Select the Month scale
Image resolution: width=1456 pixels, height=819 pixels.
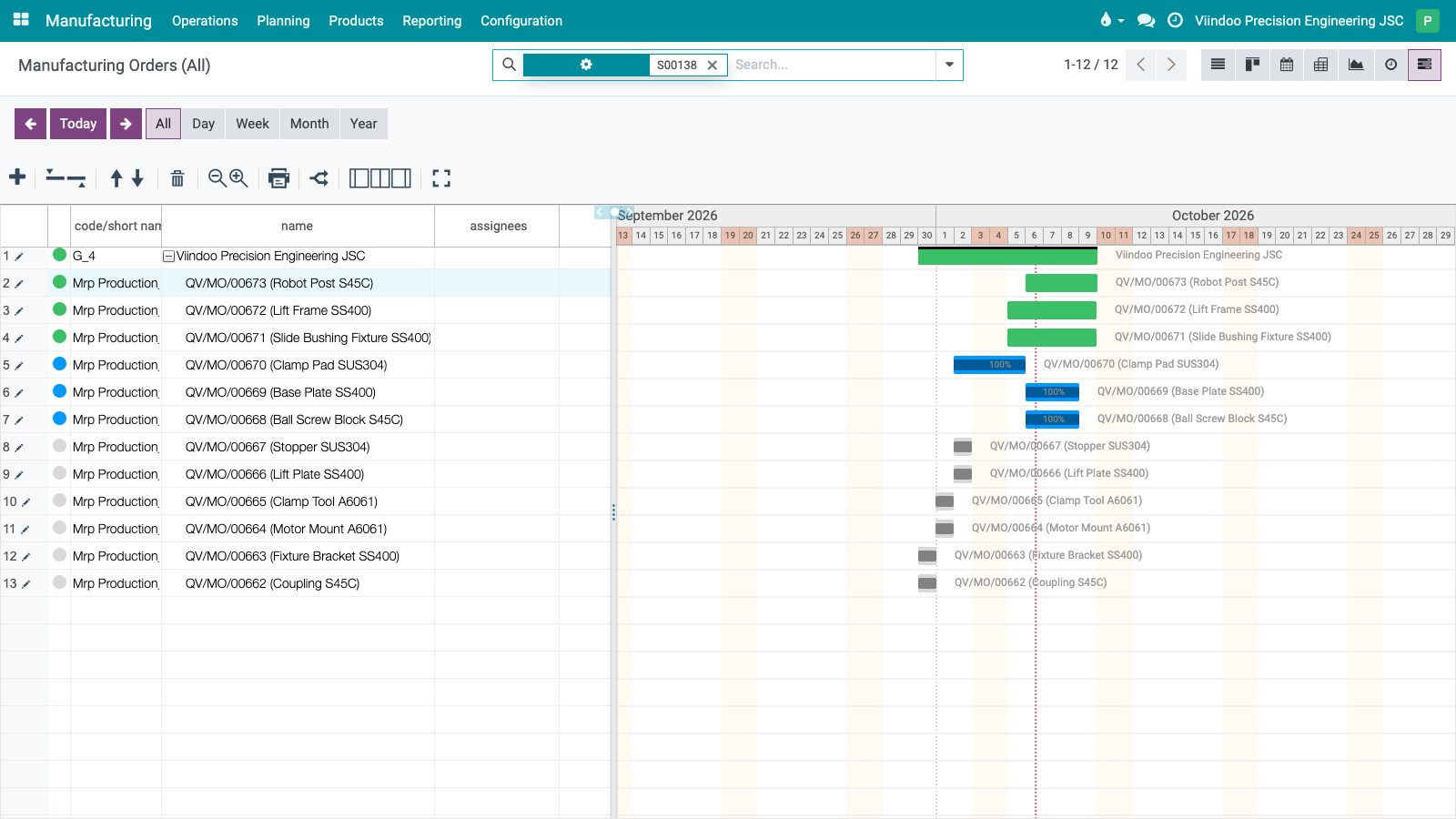click(309, 124)
